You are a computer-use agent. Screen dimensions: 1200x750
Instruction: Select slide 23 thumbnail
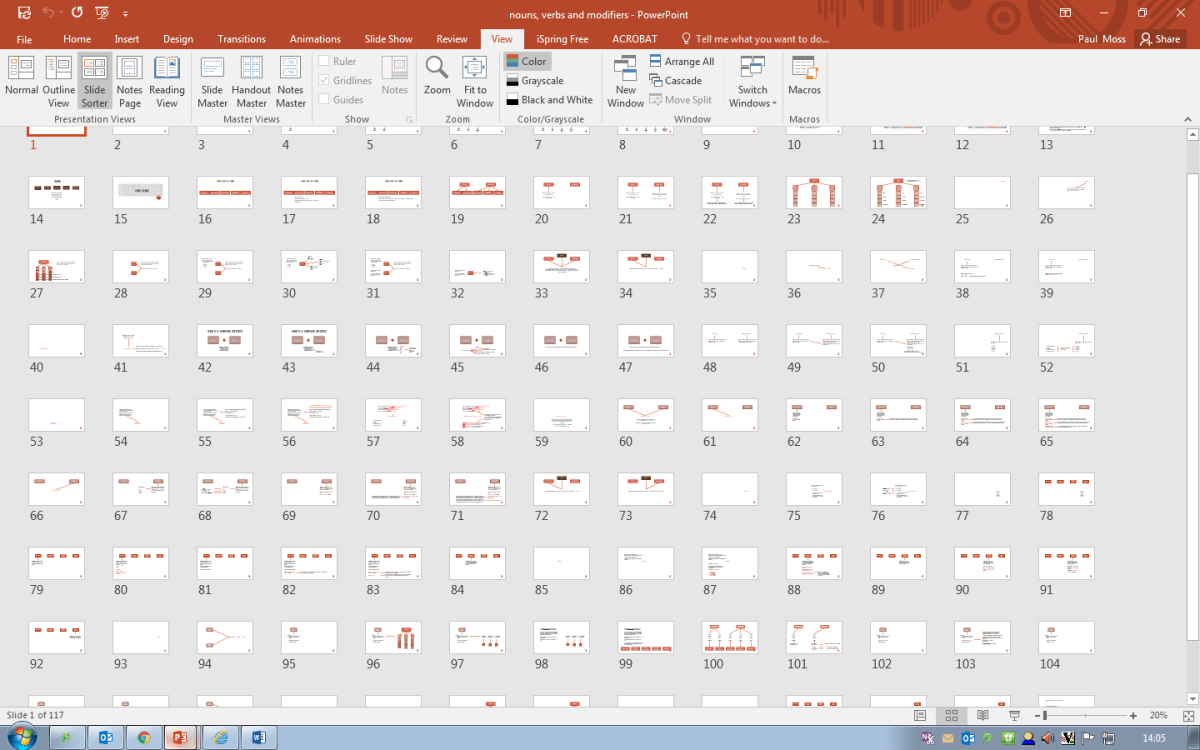coord(813,193)
